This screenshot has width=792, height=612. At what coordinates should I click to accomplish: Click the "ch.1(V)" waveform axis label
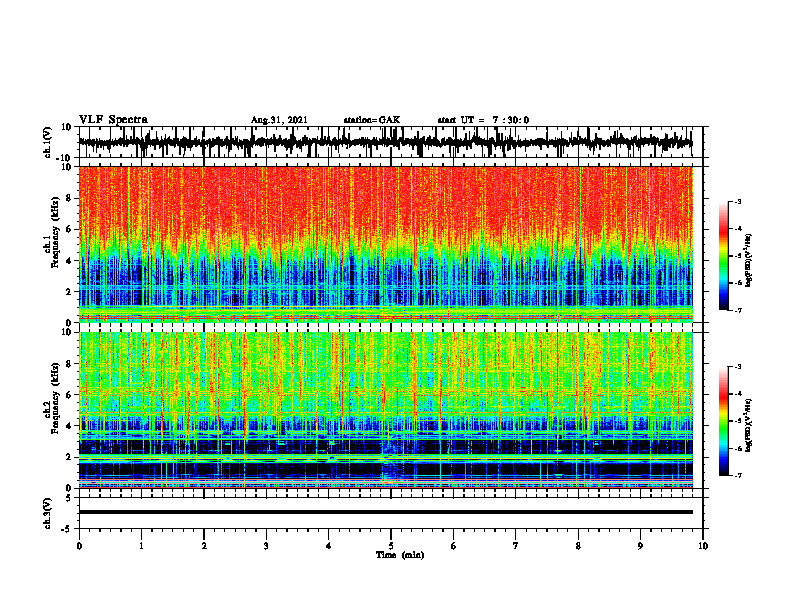48,142
